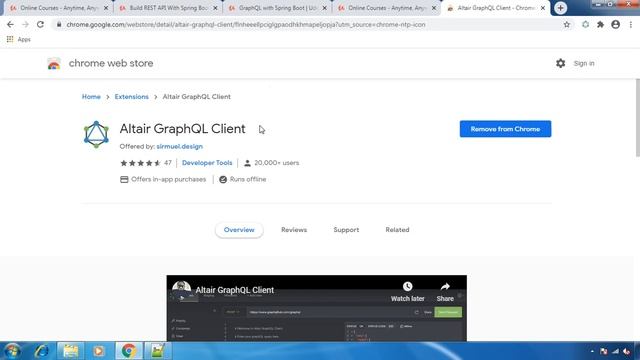This screenshot has height=360, width=640.
Task: Show hidden system tray icons
Action: tap(592, 351)
